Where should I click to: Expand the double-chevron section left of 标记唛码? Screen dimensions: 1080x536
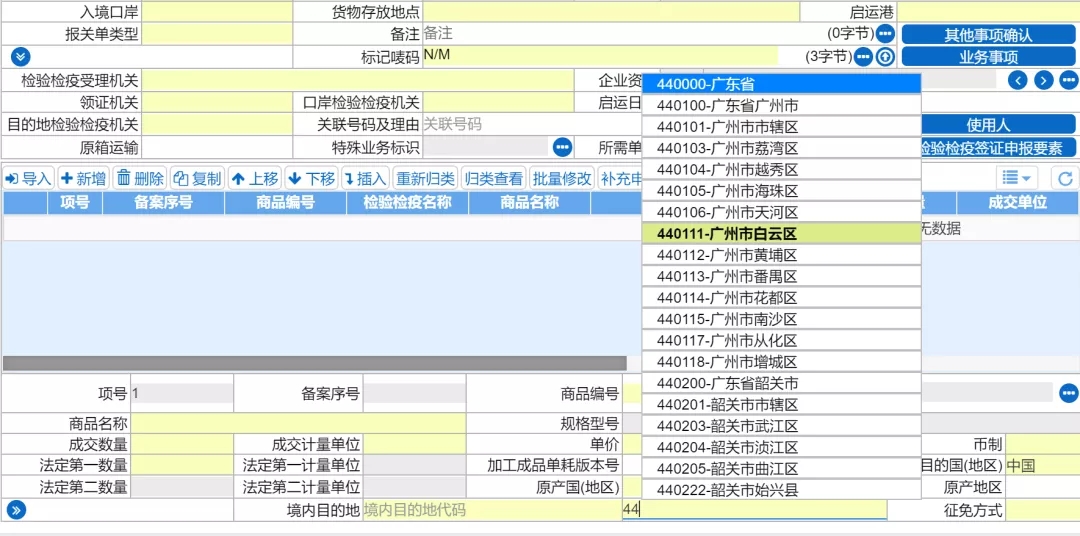[21, 57]
